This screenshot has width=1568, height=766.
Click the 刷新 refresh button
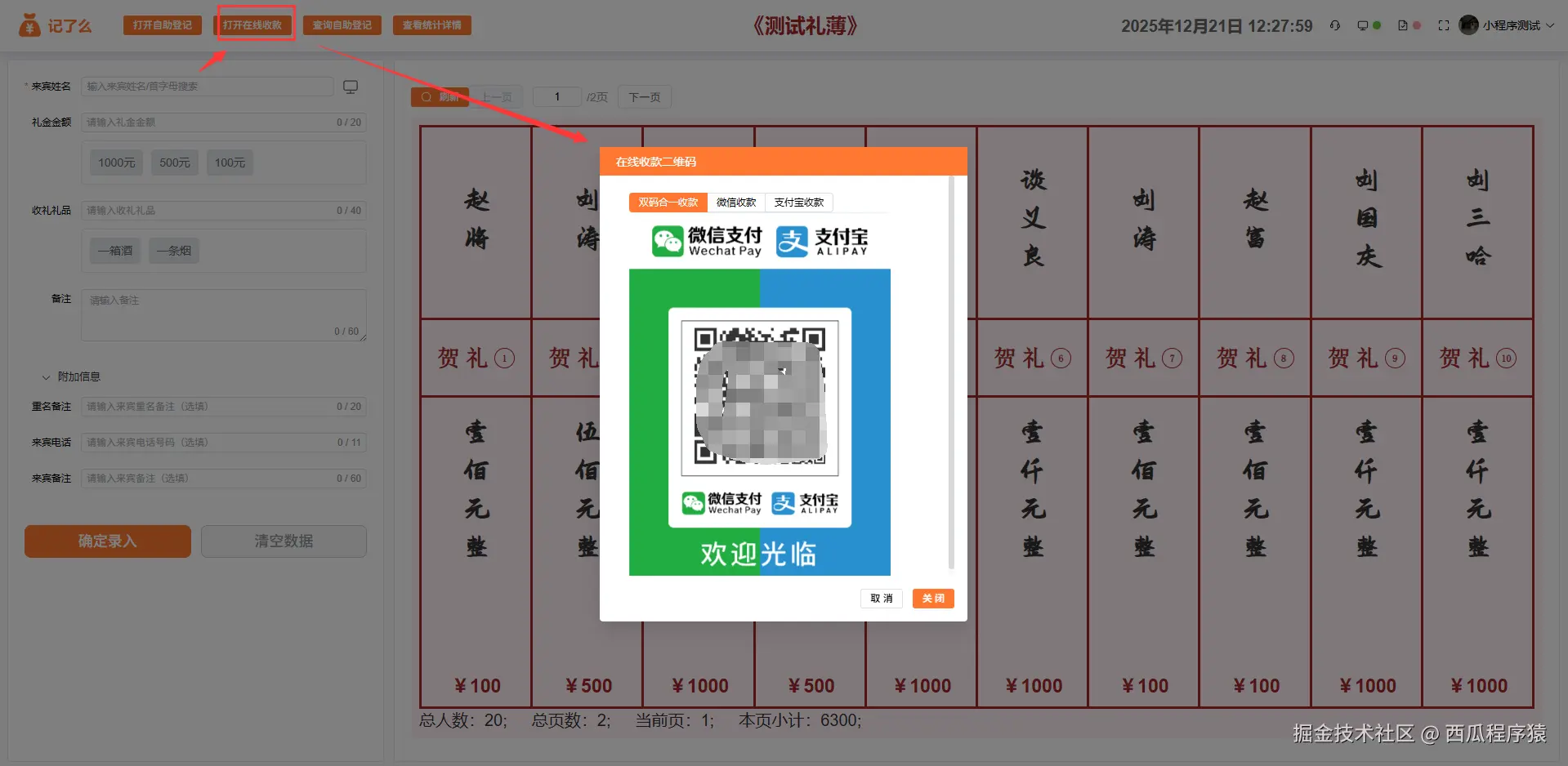click(440, 97)
